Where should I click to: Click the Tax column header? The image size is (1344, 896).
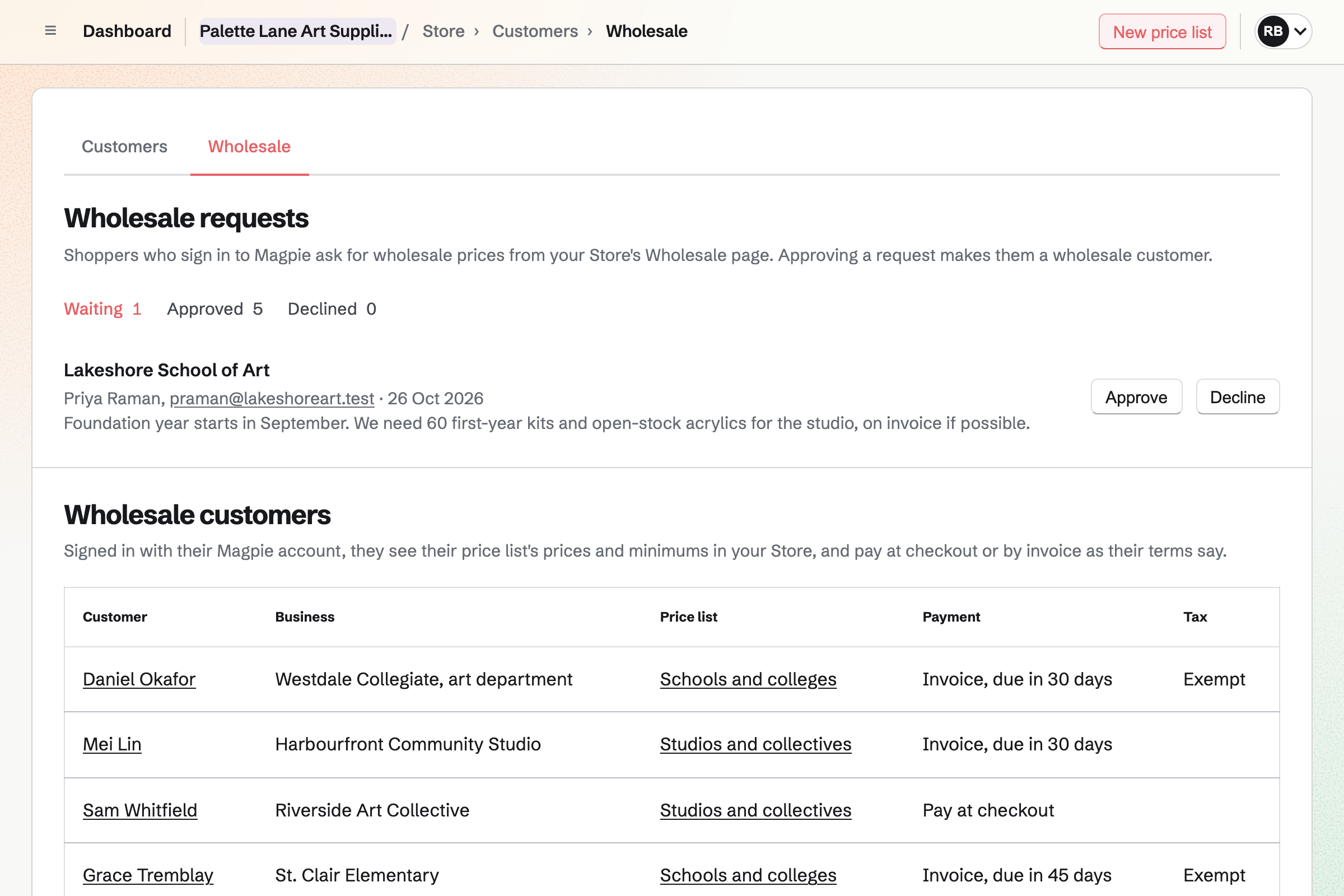tap(1195, 617)
